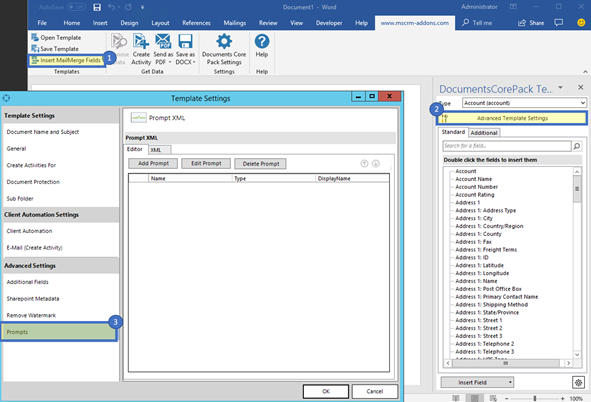
Task: Click OK in Template Settings
Action: click(x=326, y=391)
